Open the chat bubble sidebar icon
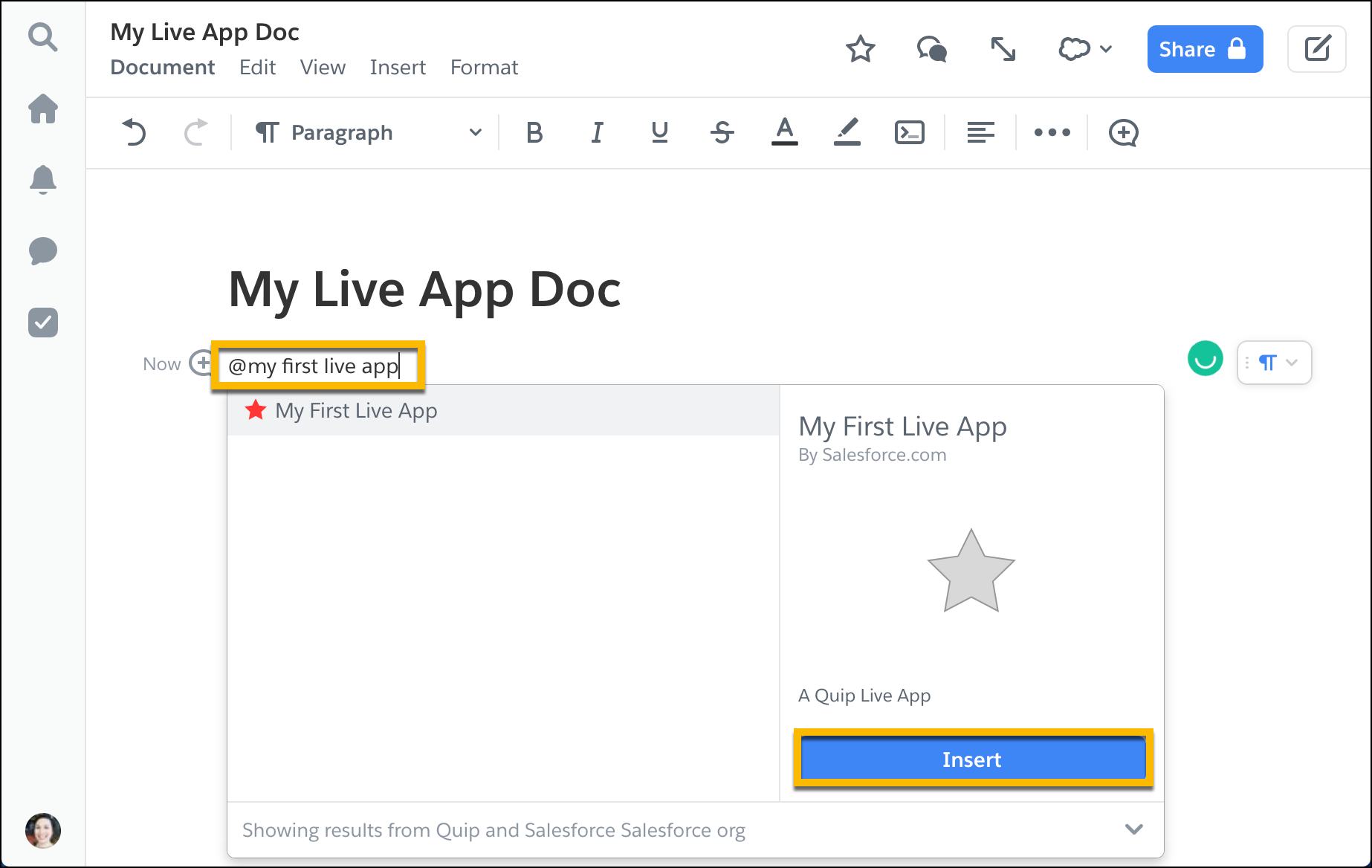The image size is (1372, 868). coord(42,251)
